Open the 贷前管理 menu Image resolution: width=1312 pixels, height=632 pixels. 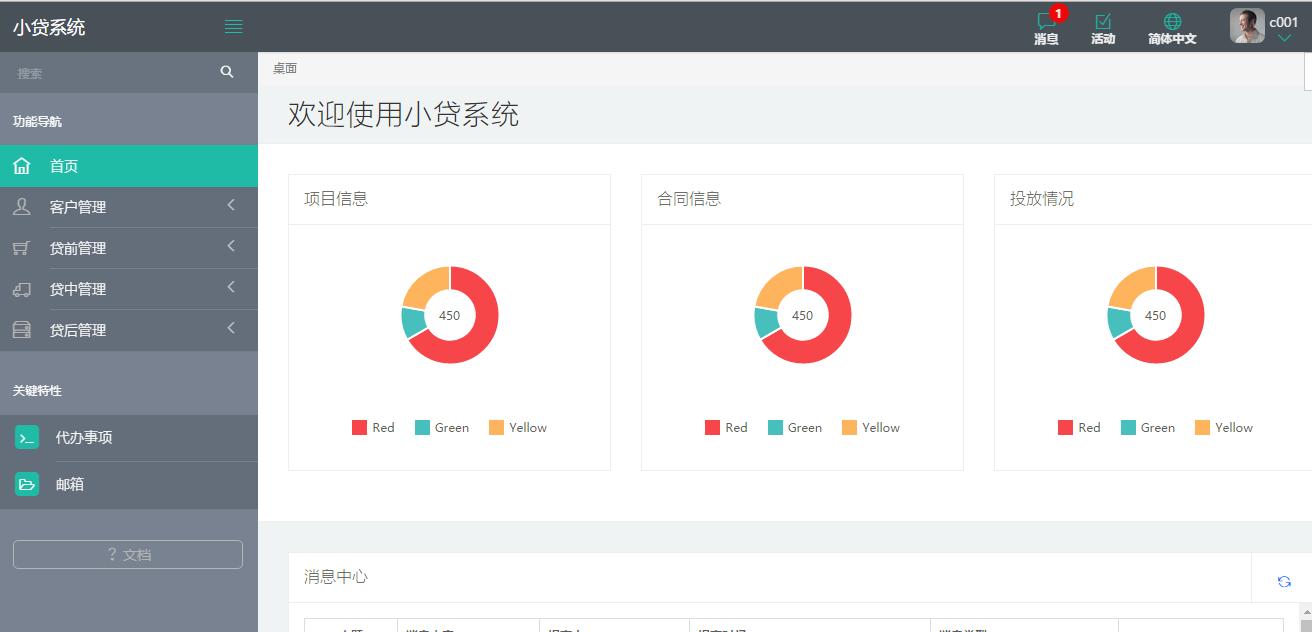point(129,248)
